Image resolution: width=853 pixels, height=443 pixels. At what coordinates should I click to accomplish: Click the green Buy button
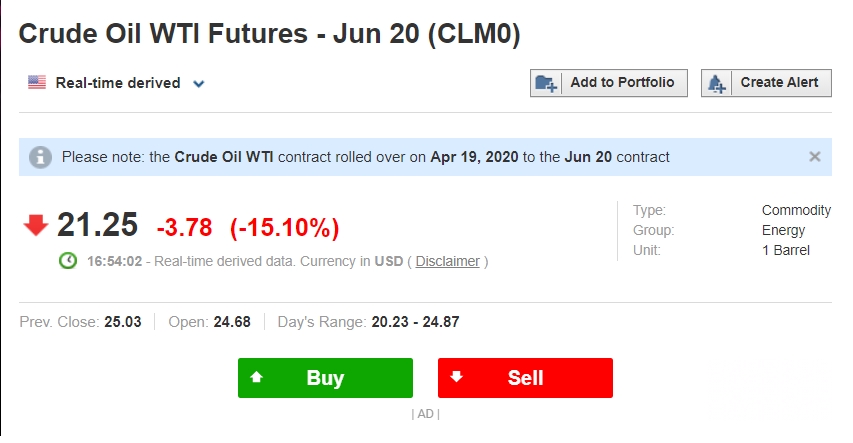tap(325, 378)
